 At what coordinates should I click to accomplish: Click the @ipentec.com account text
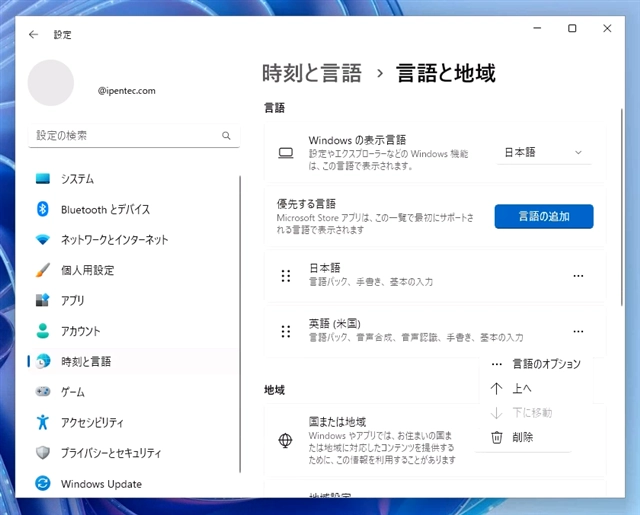tap(127, 91)
